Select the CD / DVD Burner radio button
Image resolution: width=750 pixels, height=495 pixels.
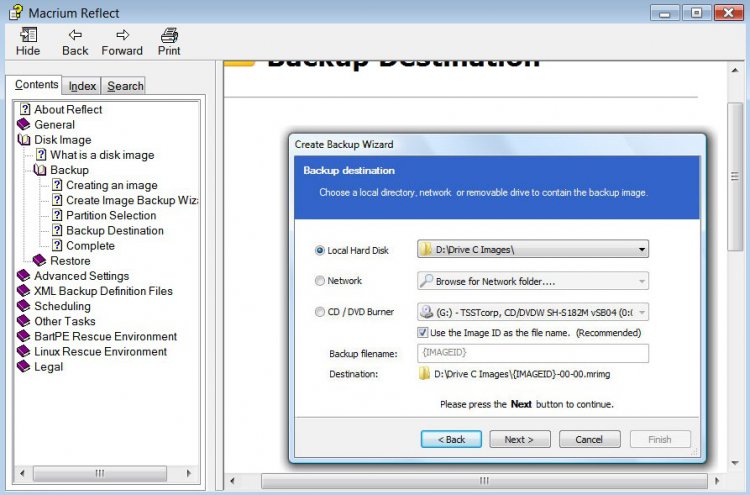[x=320, y=312]
